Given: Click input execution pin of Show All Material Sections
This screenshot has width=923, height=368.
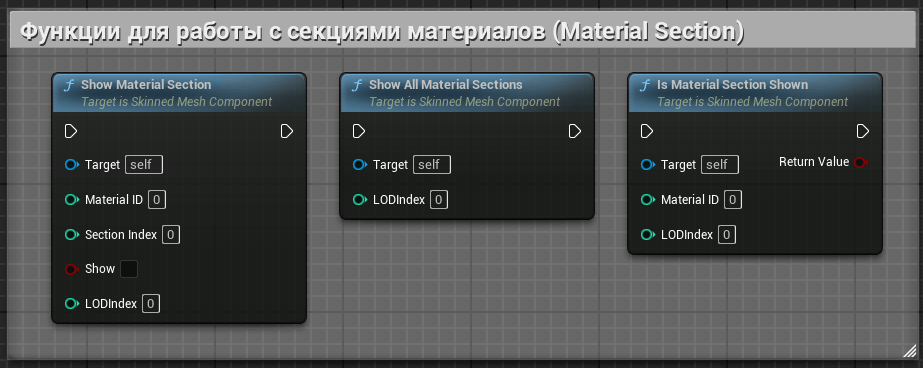Looking at the screenshot, I should [x=358, y=131].
